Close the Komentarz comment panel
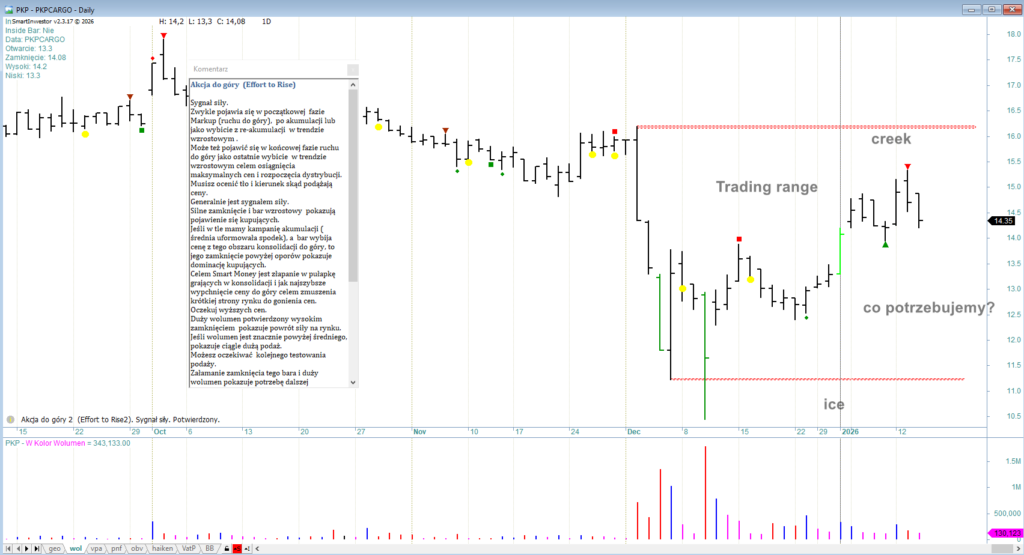1024x555 pixels. pos(352,70)
